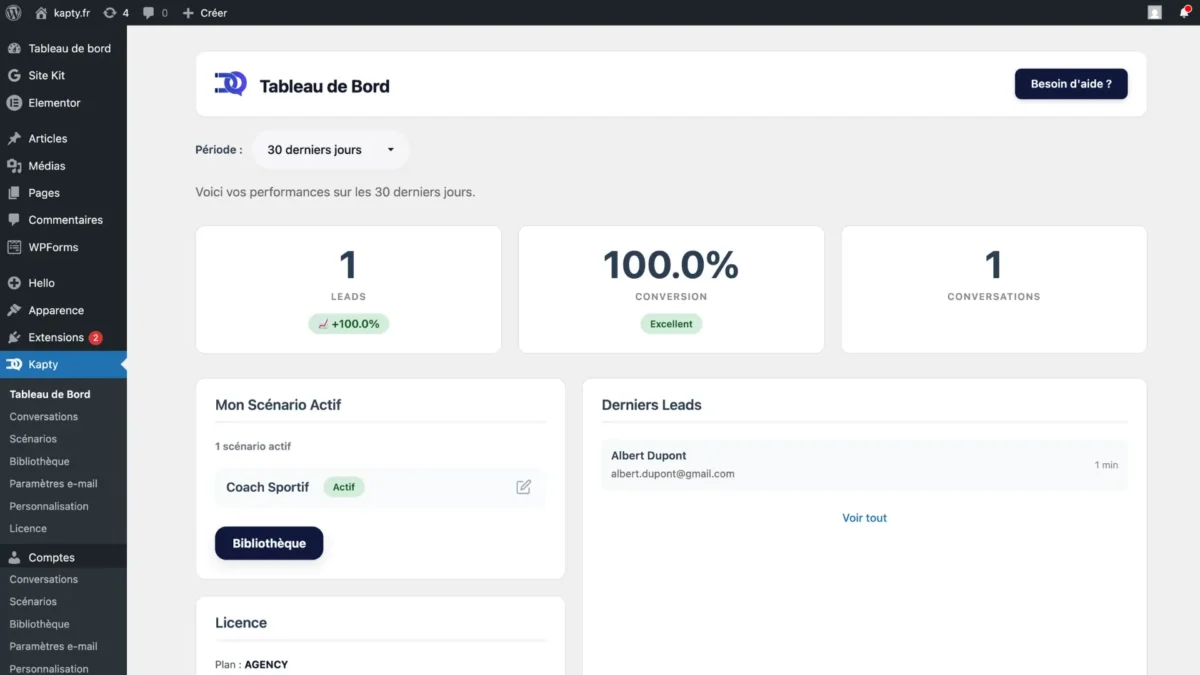
Task: Open the comments icon in the admin bar
Action: pyautogui.click(x=150, y=13)
